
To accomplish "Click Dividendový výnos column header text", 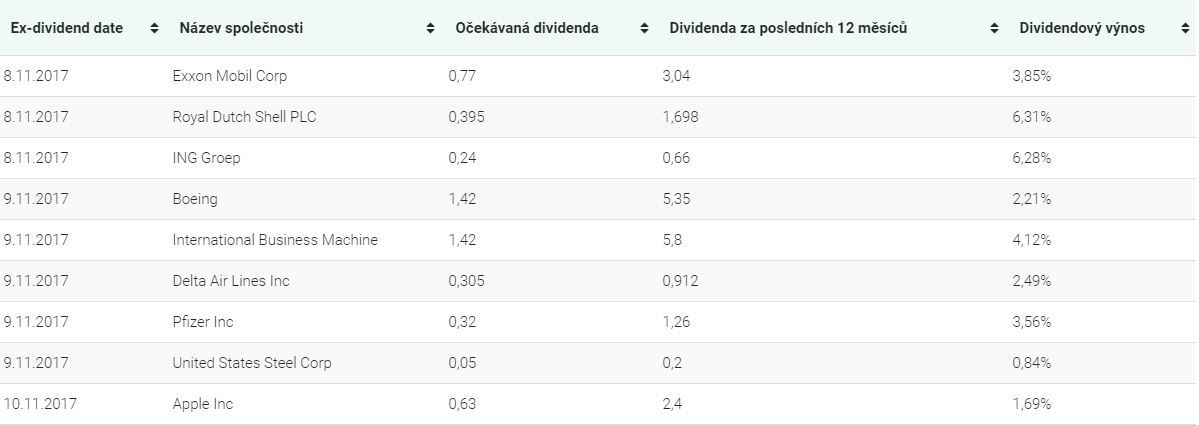I will coord(1082,28).
